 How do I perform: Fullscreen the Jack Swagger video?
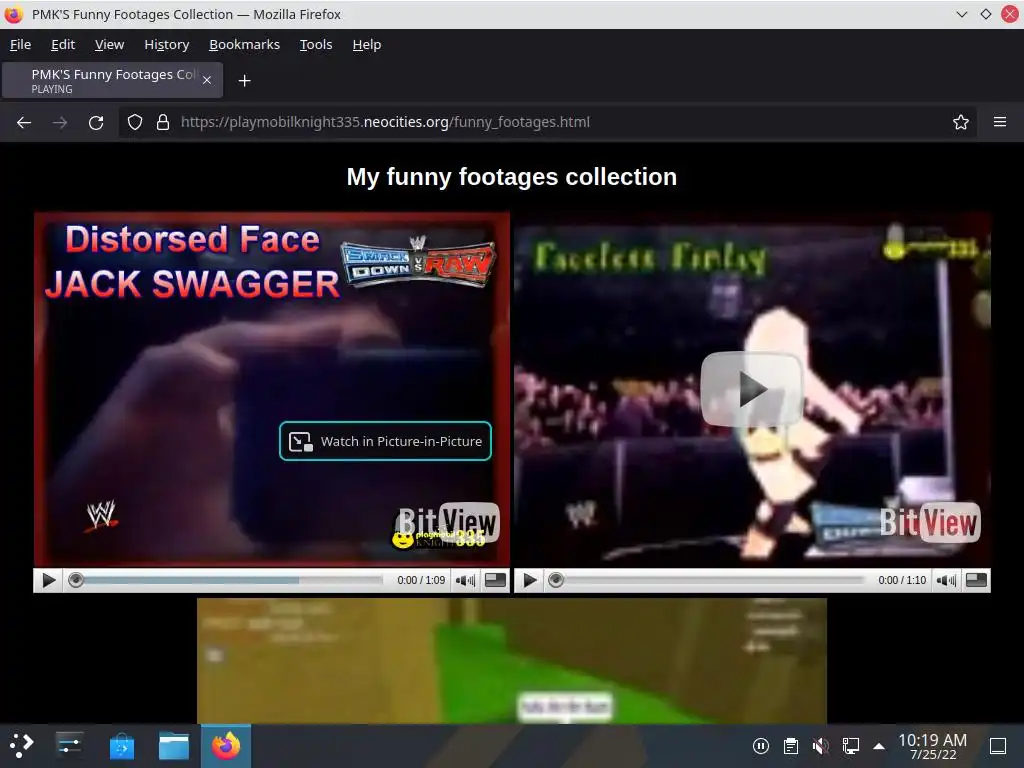point(495,580)
